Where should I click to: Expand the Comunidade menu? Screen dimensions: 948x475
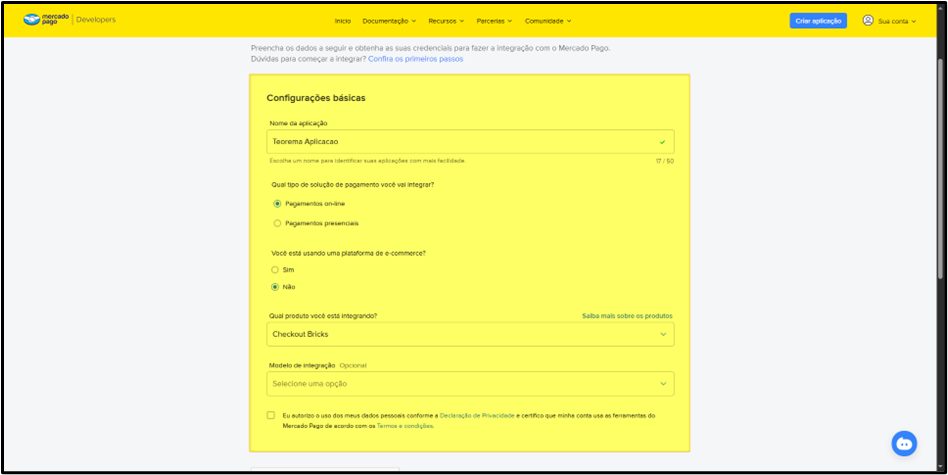click(548, 21)
